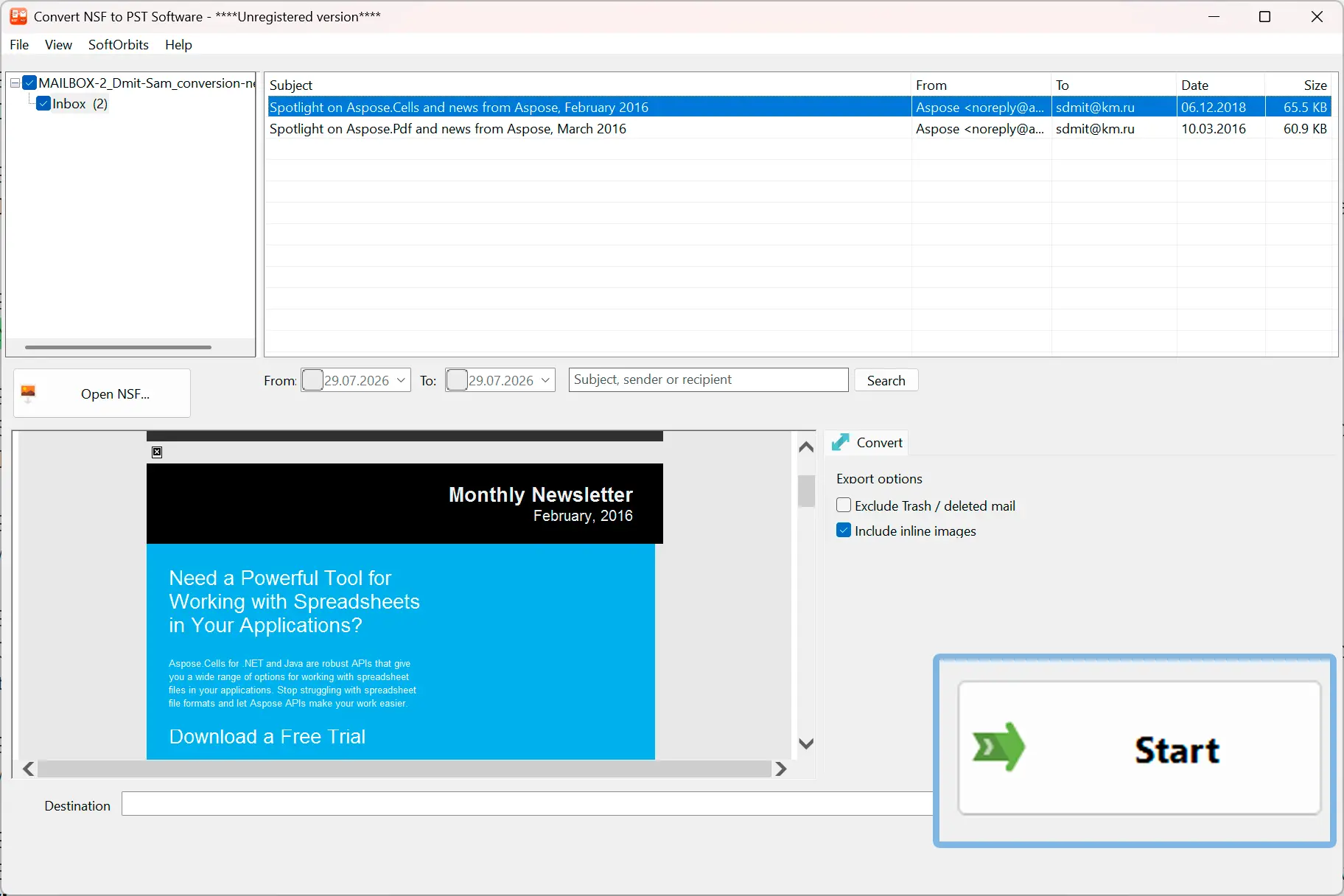Click the folder tree horizontal scrollbar

pyautogui.click(x=118, y=347)
